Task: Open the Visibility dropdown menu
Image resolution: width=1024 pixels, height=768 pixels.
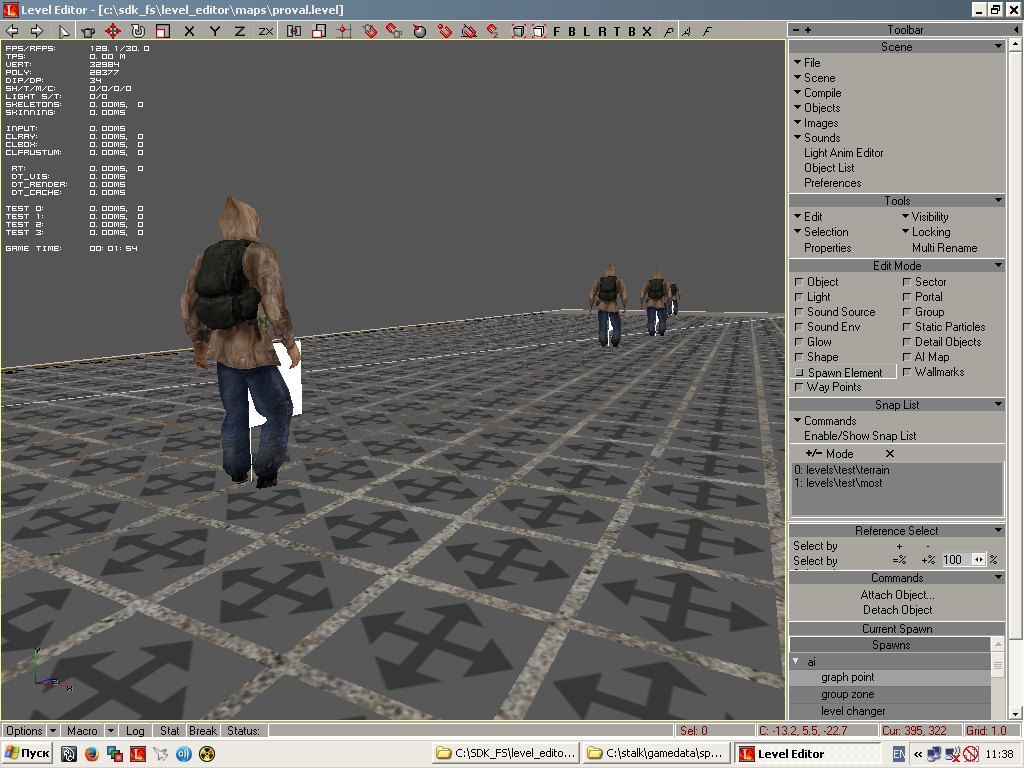Action: pyautogui.click(x=925, y=217)
